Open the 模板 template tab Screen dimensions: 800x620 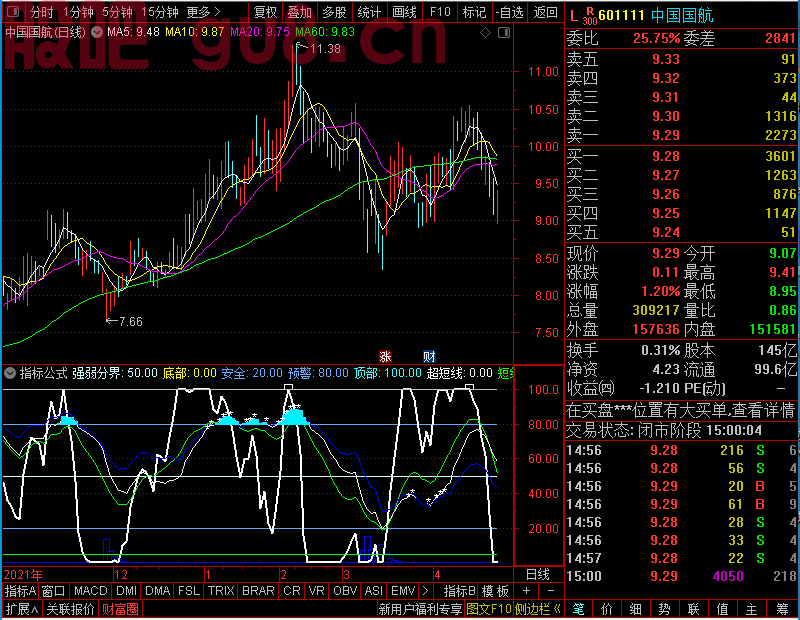495,591
